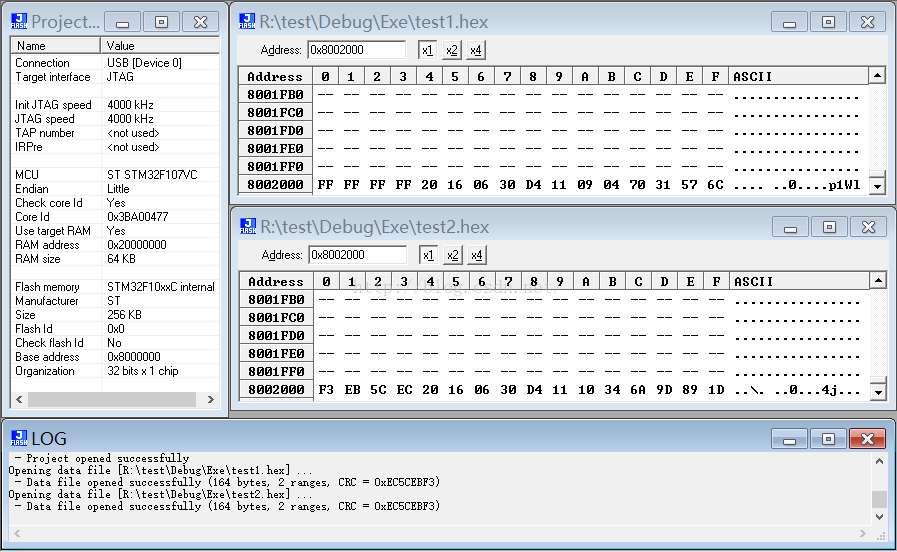Select the Connection row in Project panel
This screenshot has width=897, height=552.
click(115, 63)
